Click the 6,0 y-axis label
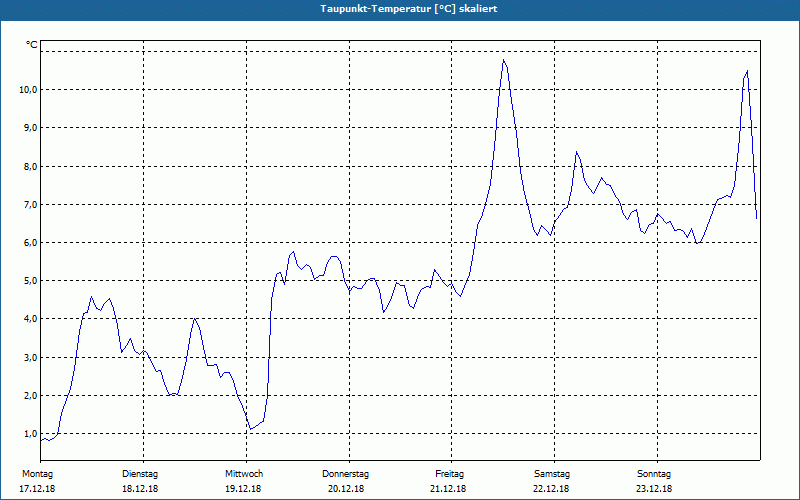This screenshot has width=800, height=500. pyautogui.click(x=30, y=242)
